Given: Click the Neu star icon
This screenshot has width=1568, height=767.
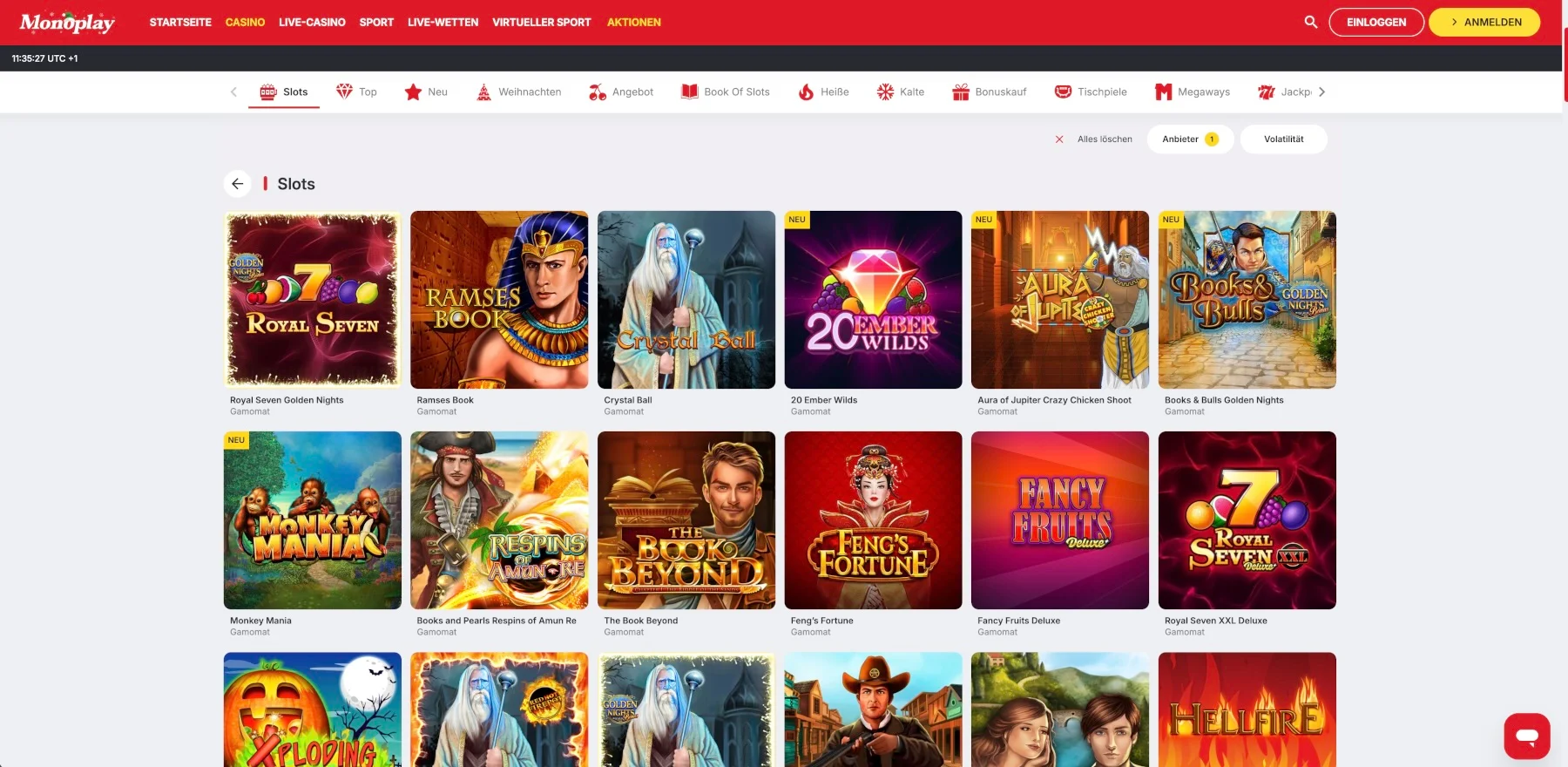Looking at the screenshot, I should point(413,92).
